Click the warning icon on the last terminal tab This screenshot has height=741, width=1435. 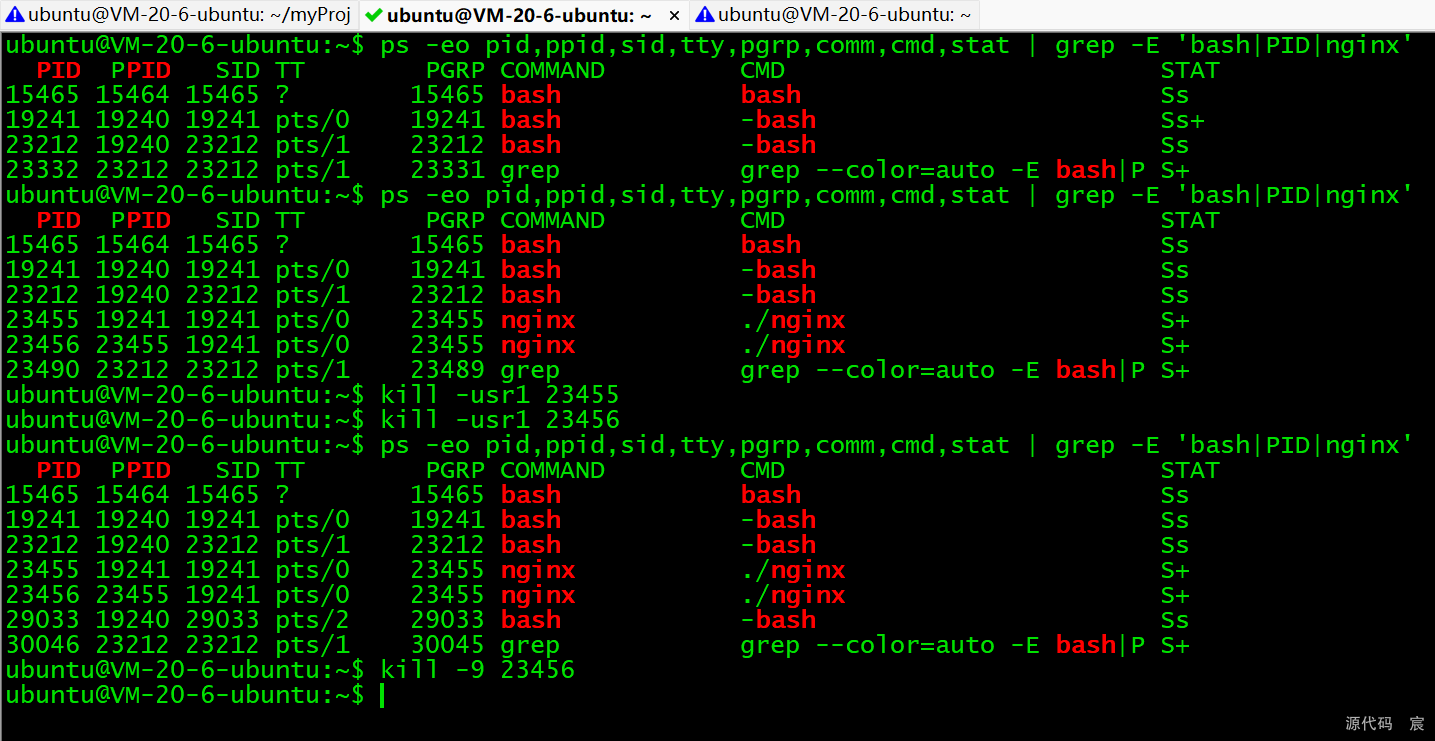[705, 15]
